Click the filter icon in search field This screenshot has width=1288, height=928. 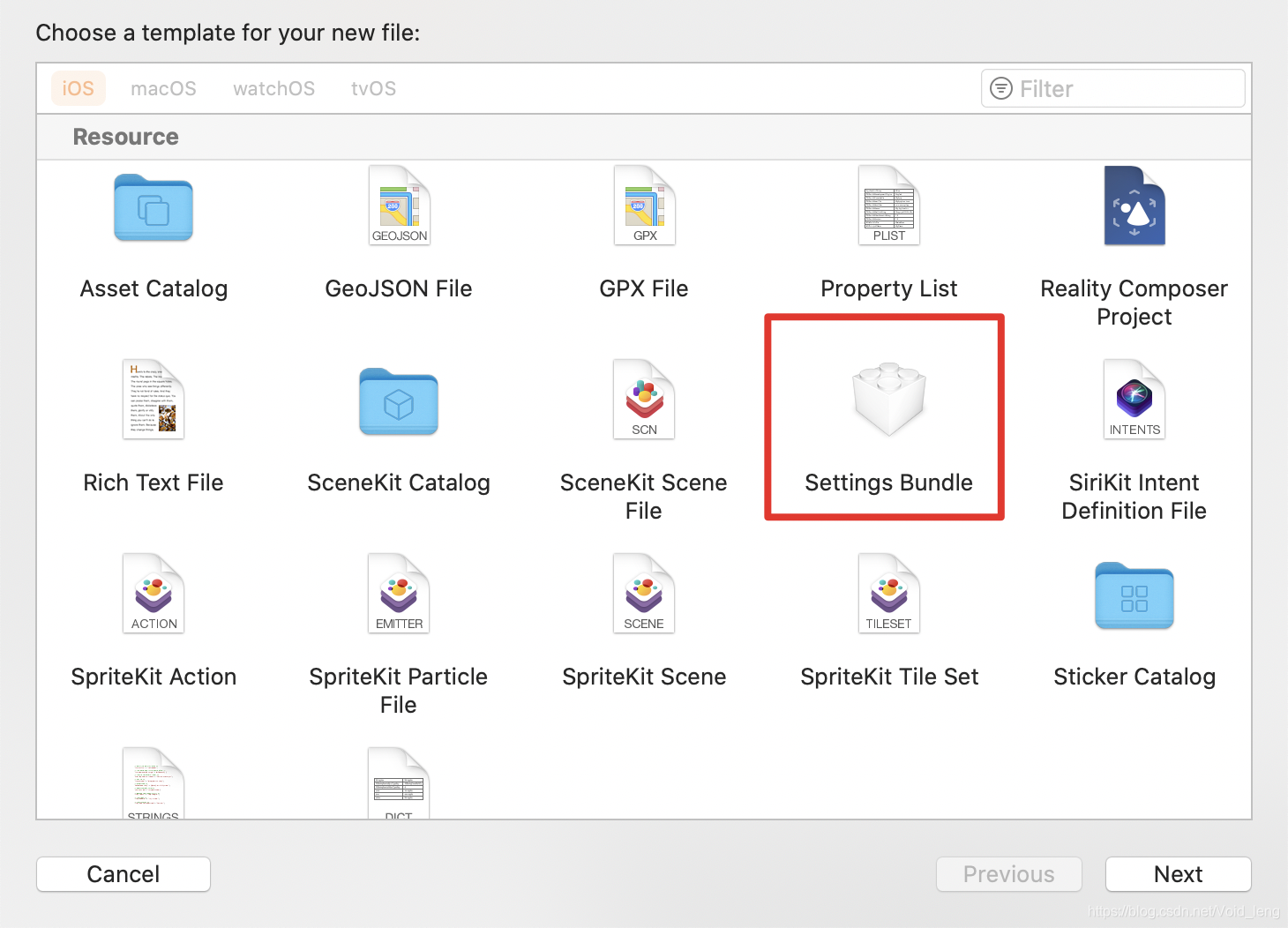pyautogui.click(x=1001, y=88)
